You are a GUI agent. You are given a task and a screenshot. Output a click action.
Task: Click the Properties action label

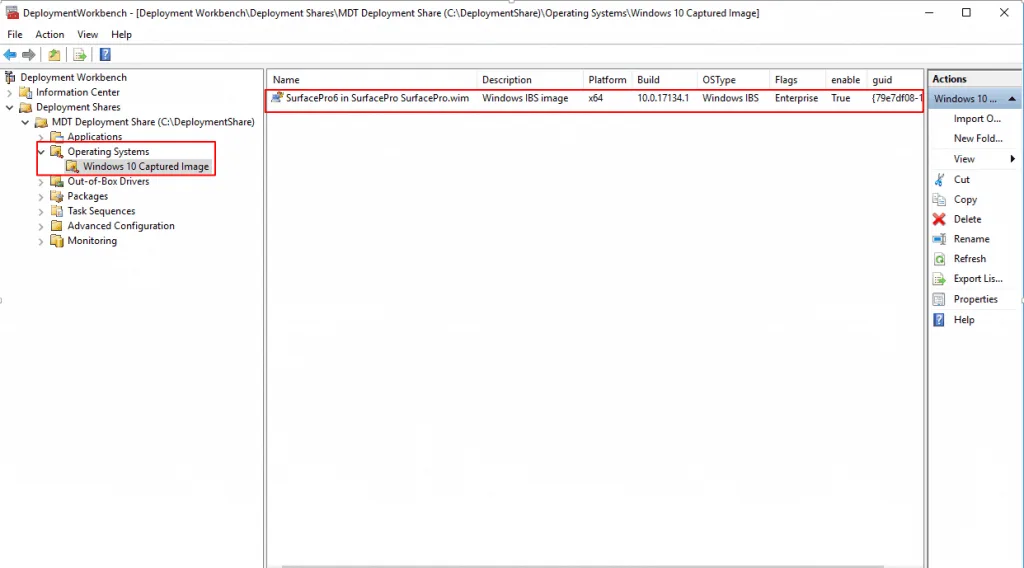pyautogui.click(x=976, y=299)
